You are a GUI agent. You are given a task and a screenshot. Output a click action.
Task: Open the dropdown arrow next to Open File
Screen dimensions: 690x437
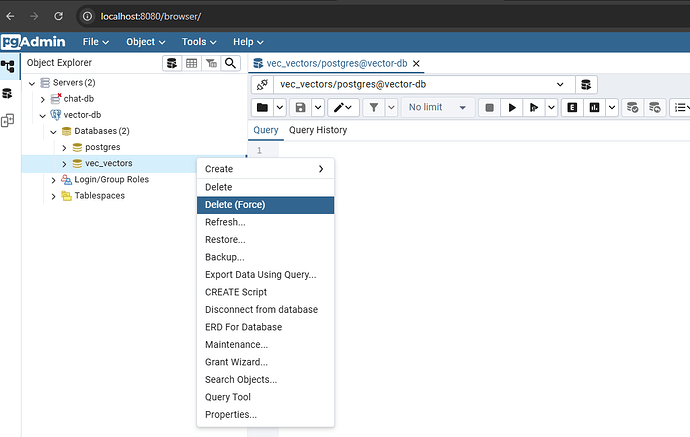click(x=280, y=107)
